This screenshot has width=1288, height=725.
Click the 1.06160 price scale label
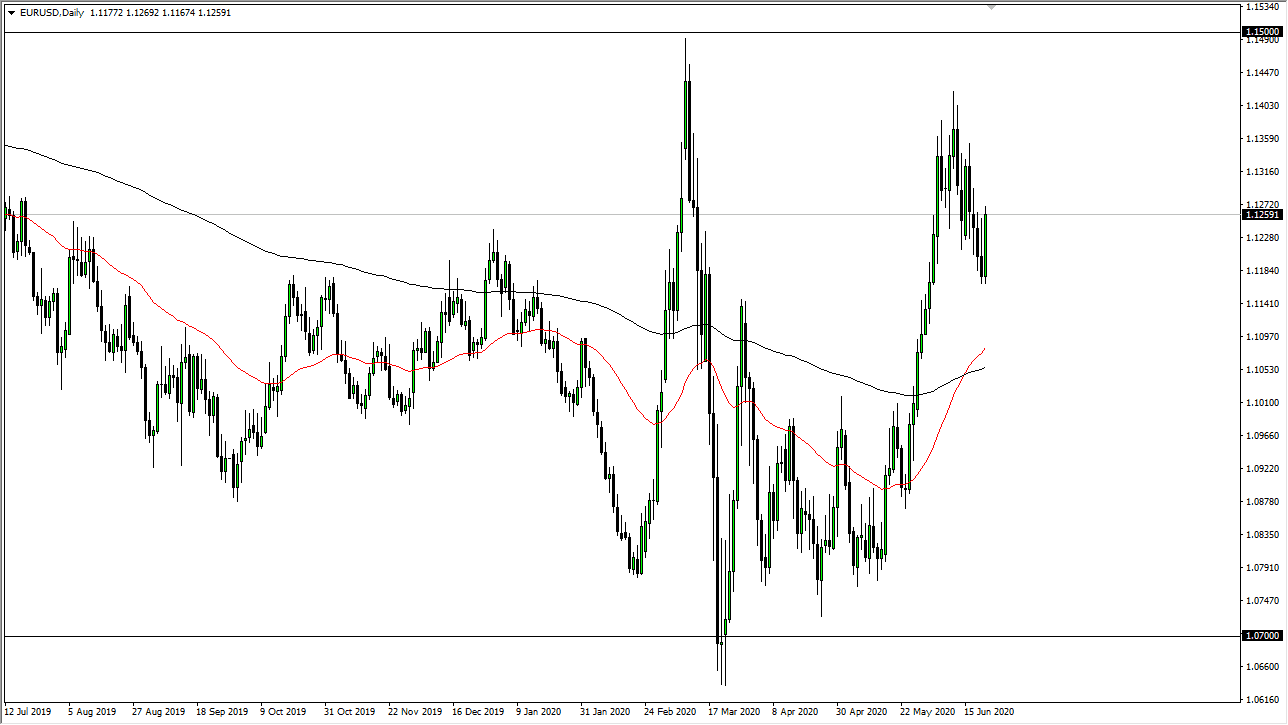tap(1261, 700)
